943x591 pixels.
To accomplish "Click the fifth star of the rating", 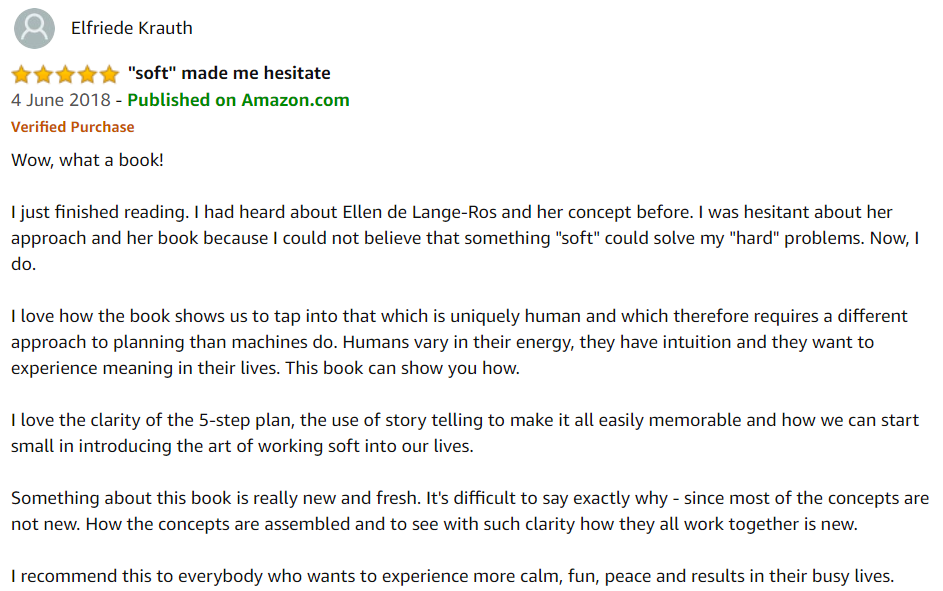I will point(109,74).
